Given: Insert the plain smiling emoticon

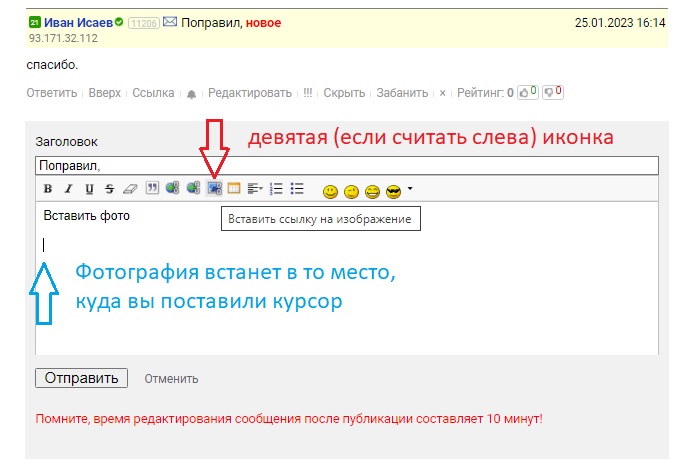Looking at the screenshot, I should pyautogui.click(x=330, y=192).
